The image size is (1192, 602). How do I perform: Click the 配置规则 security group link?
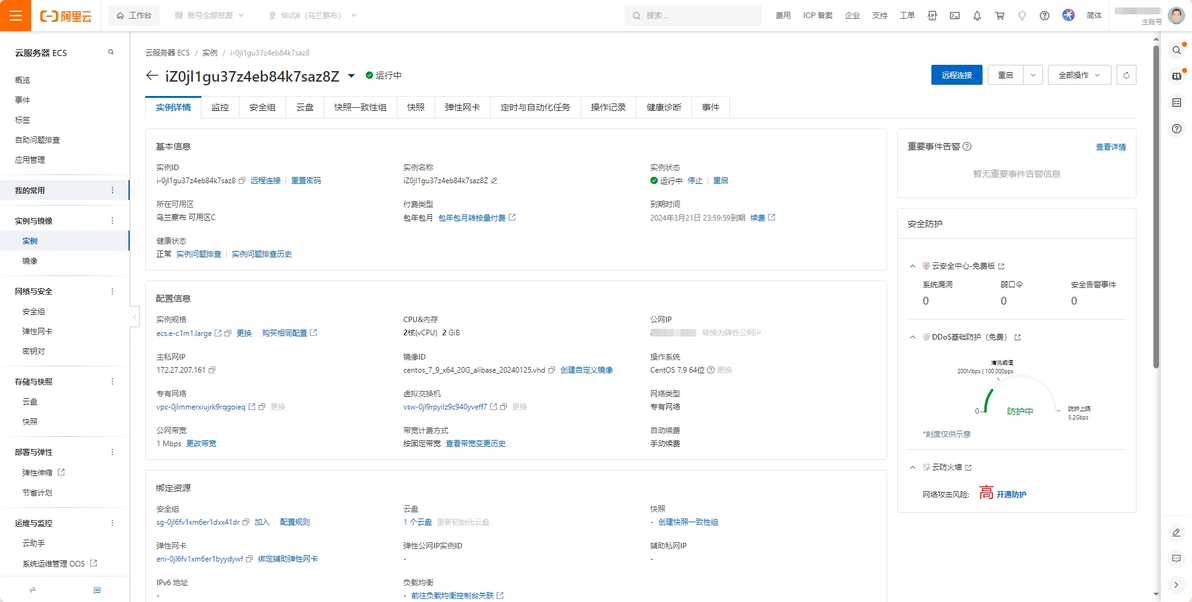click(x=295, y=522)
